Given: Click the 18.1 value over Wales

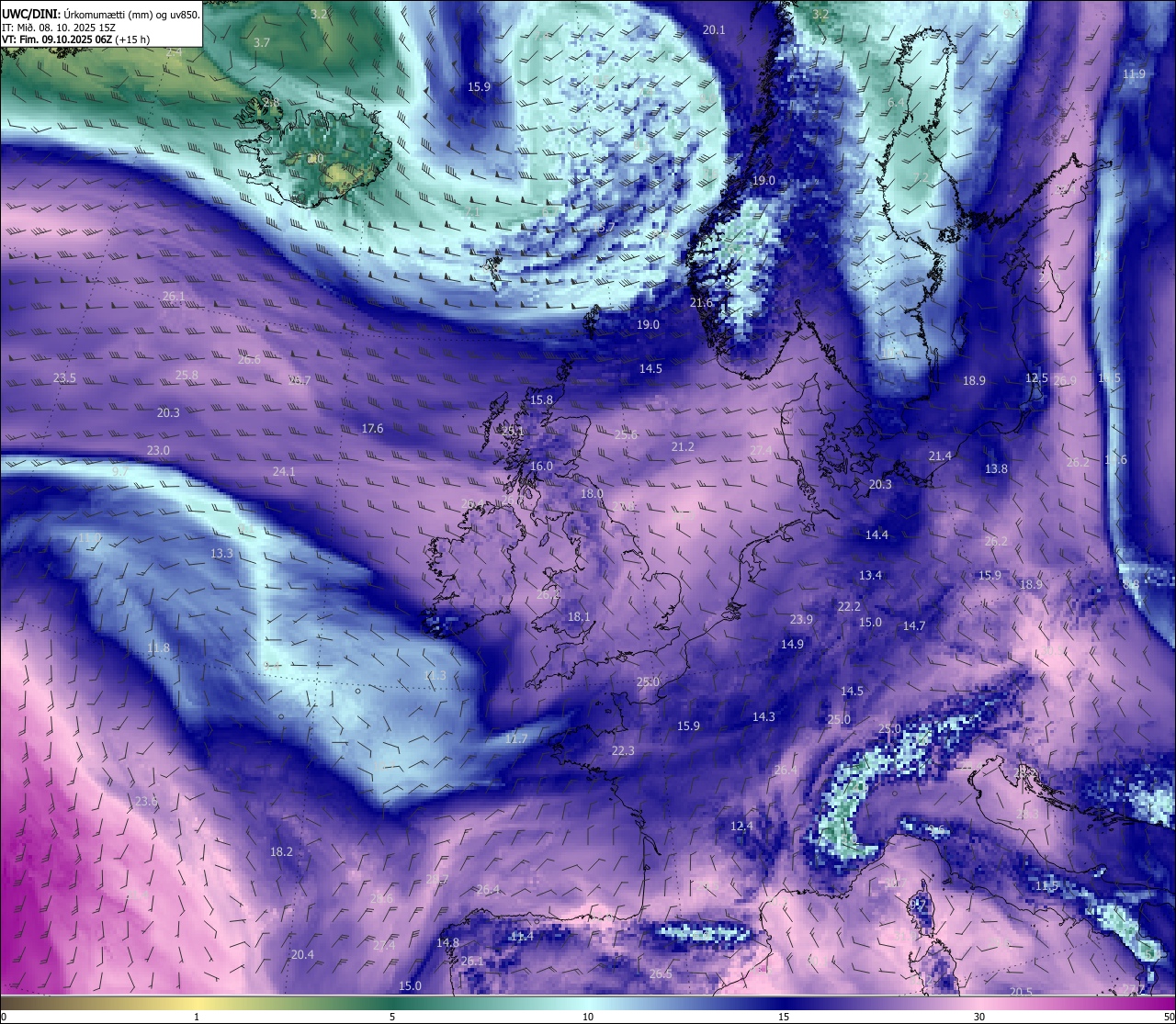Looking at the screenshot, I should coord(579,616).
